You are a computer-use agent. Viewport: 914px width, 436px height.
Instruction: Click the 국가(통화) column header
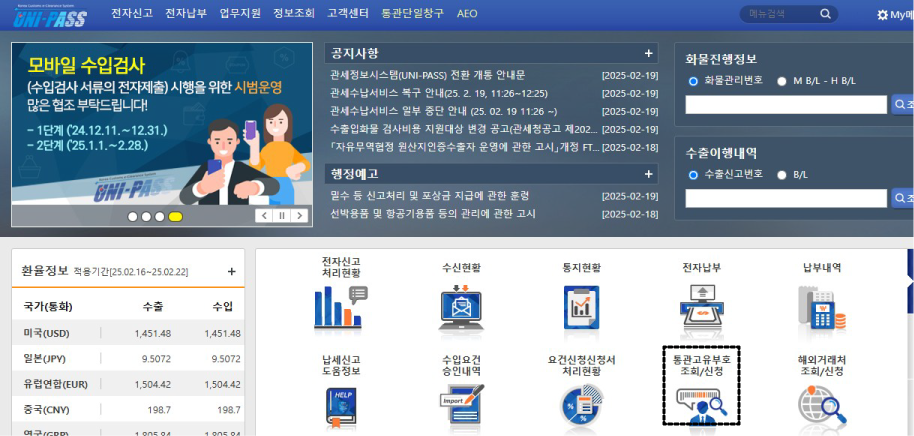[x=48, y=307]
